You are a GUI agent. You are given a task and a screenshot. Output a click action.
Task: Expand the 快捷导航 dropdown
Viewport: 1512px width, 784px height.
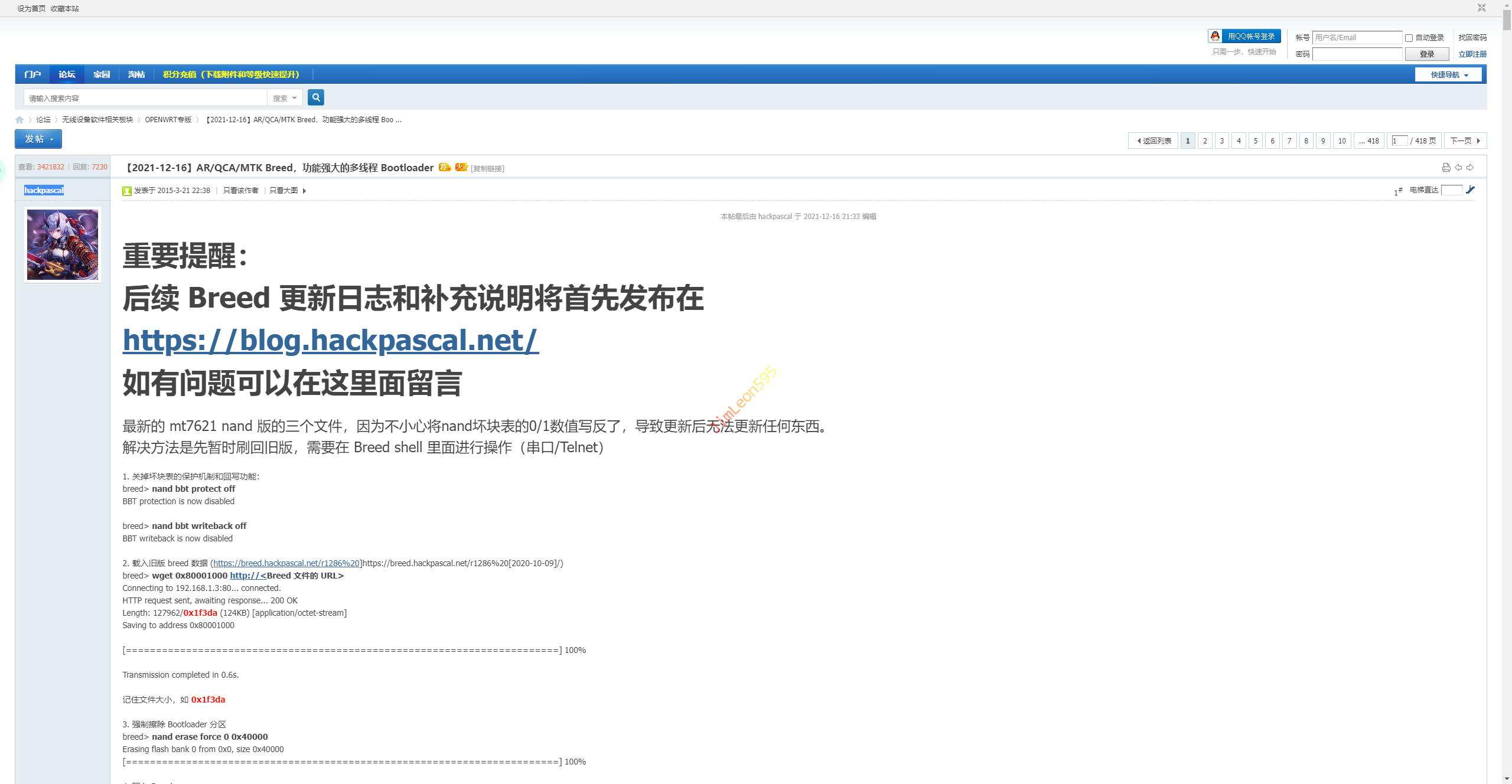(x=1448, y=74)
